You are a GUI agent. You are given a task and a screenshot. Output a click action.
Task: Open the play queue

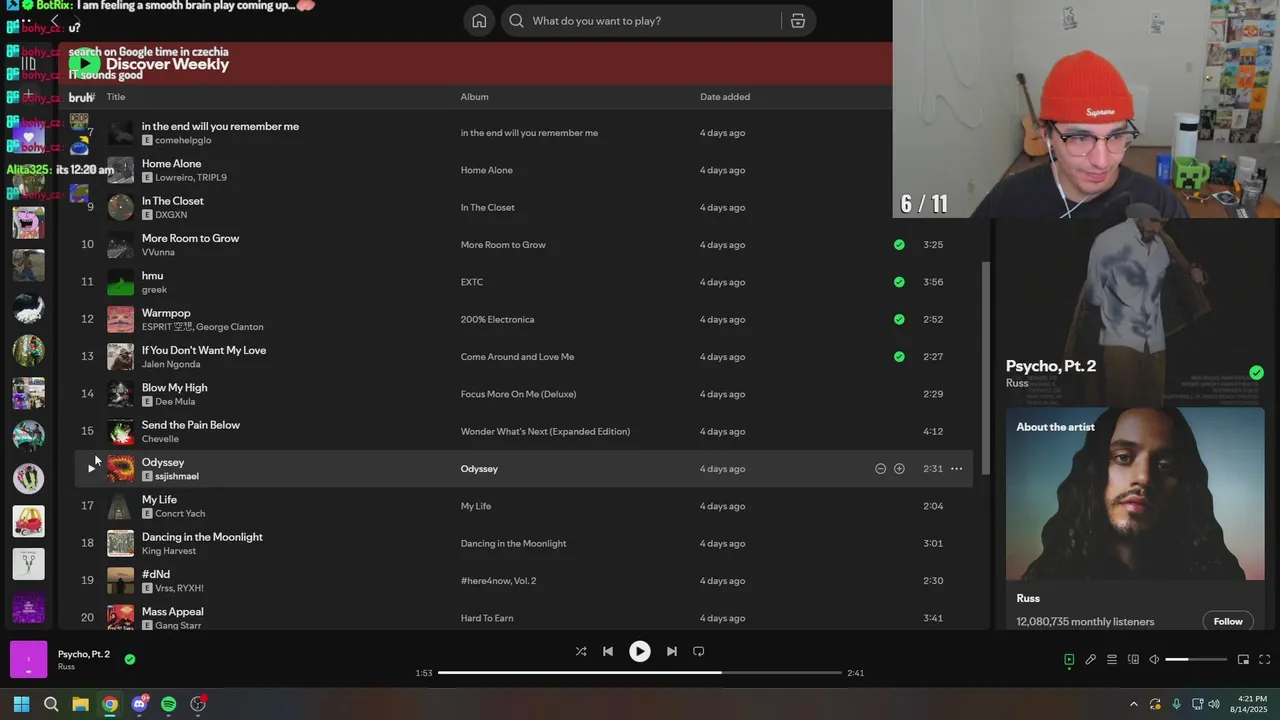[x=1112, y=660]
